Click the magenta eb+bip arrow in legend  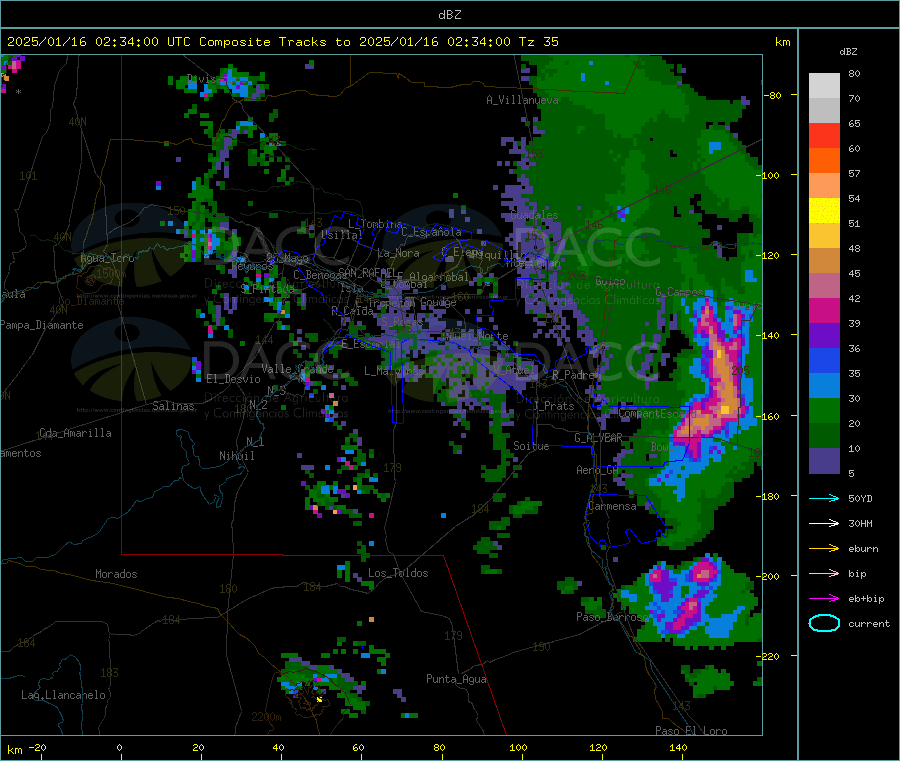coord(824,599)
